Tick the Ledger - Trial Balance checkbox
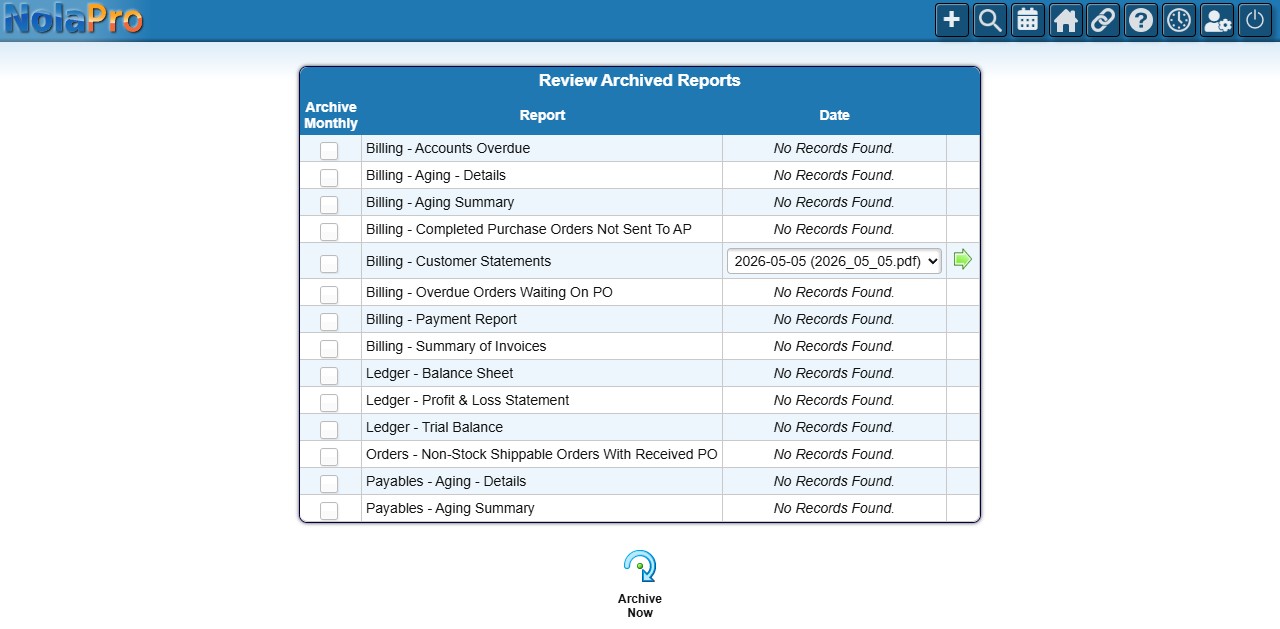1280x629 pixels. pos(329,430)
